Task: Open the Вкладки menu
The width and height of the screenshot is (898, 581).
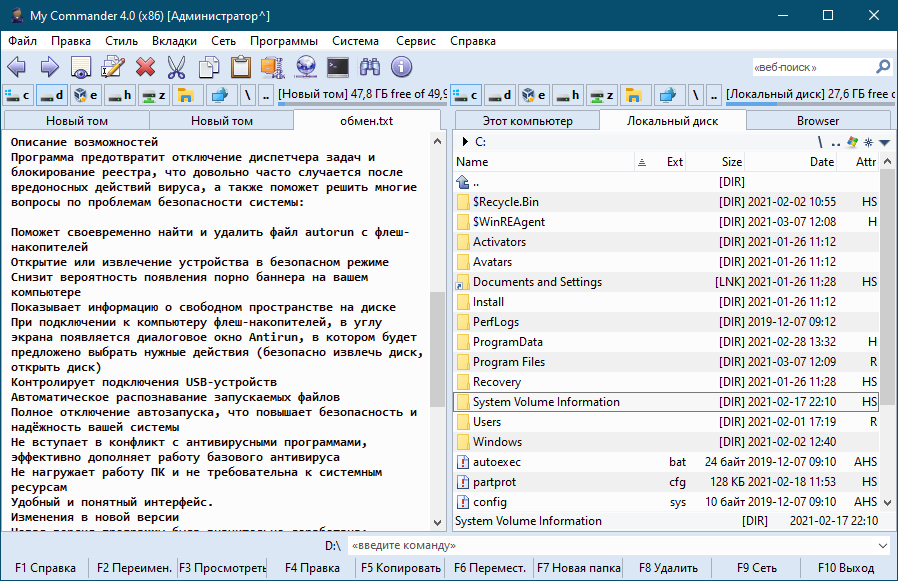Action: tap(175, 41)
